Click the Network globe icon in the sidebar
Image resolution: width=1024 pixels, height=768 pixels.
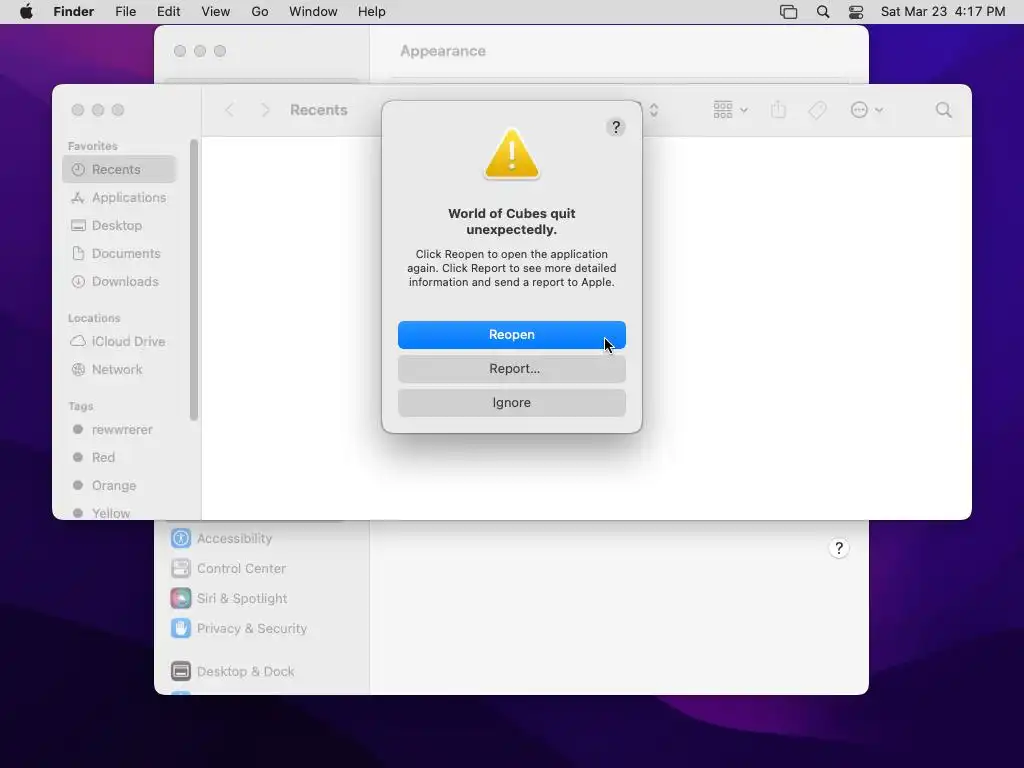tap(78, 369)
